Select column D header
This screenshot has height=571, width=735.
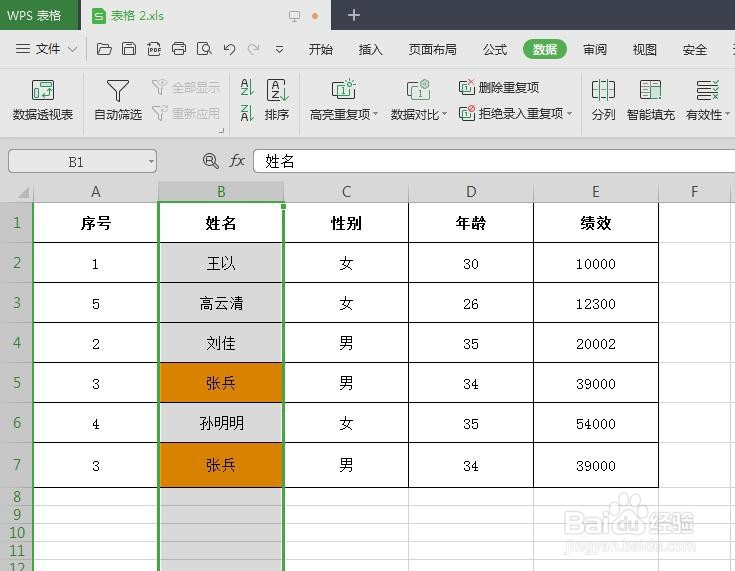point(471,192)
